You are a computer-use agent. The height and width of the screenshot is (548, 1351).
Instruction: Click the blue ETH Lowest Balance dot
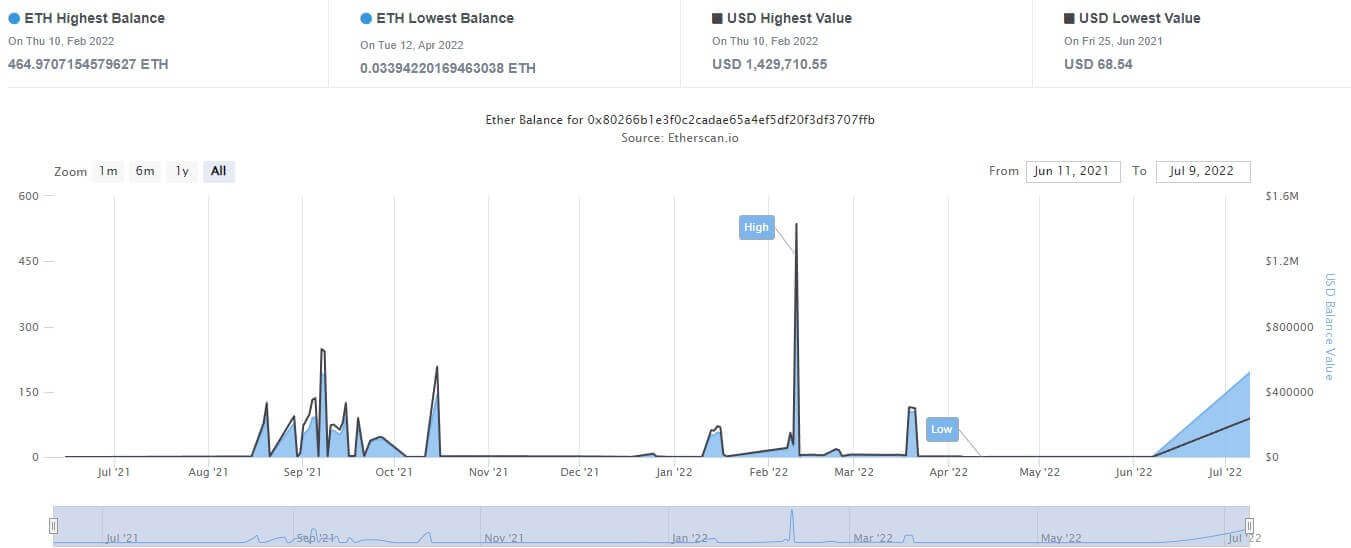pos(366,18)
